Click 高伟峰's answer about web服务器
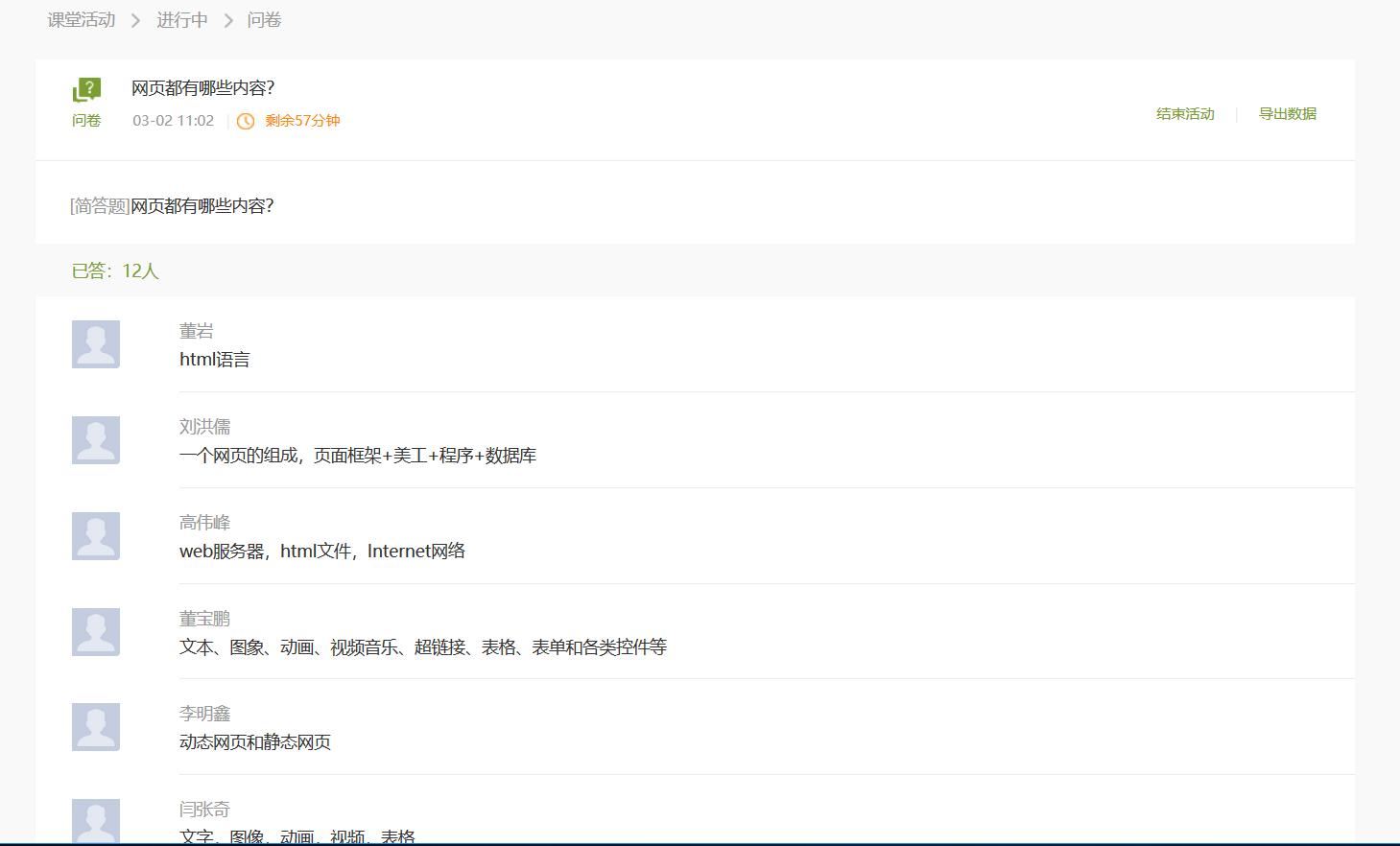 point(321,552)
